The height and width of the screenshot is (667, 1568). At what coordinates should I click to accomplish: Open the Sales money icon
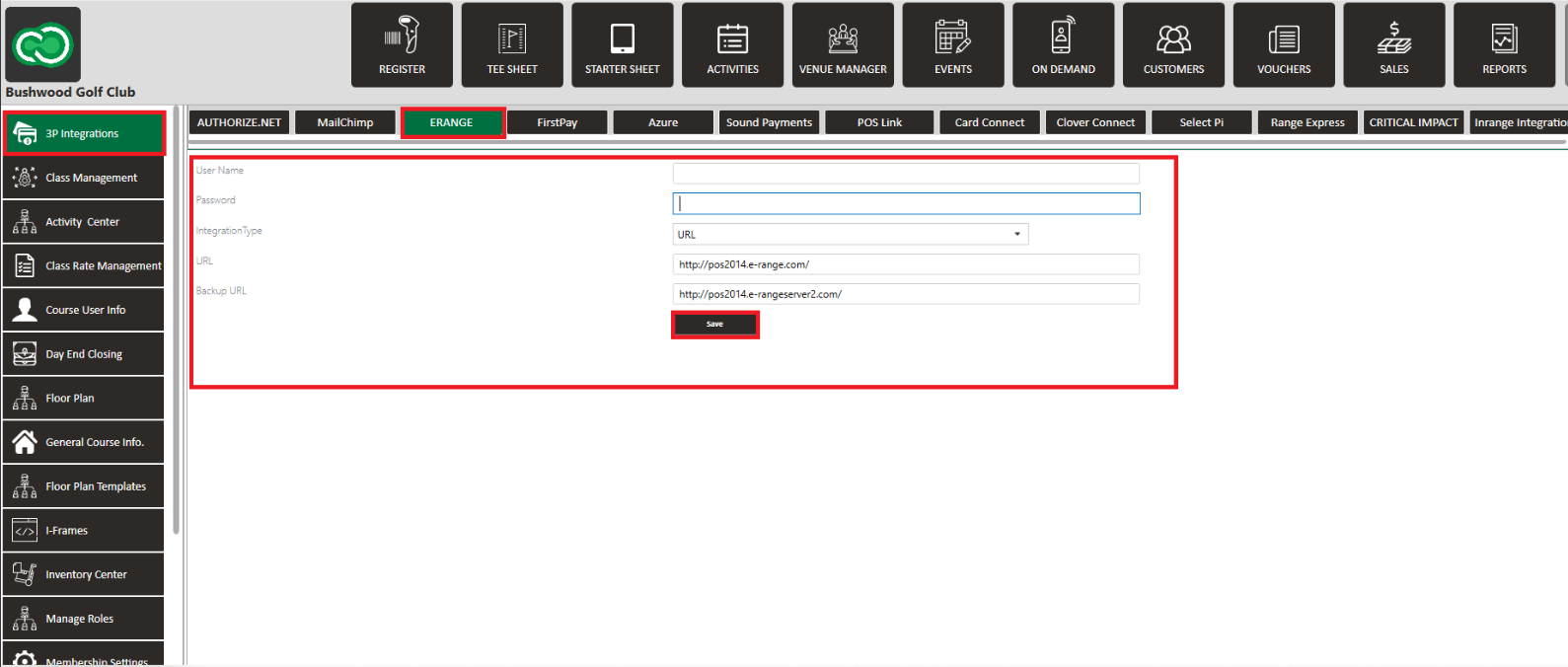click(x=1394, y=44)
